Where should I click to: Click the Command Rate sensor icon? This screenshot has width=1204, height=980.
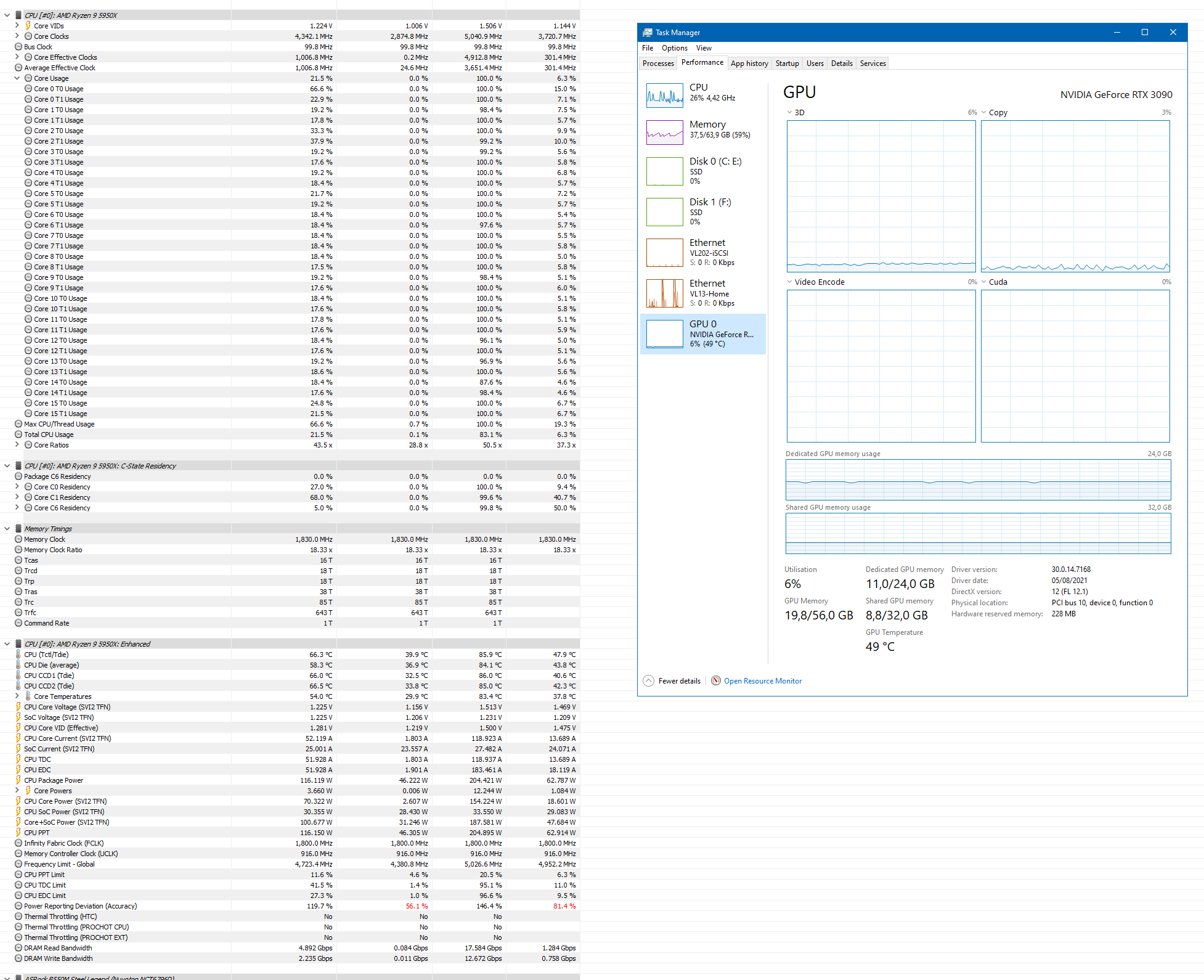pos(18,623)
